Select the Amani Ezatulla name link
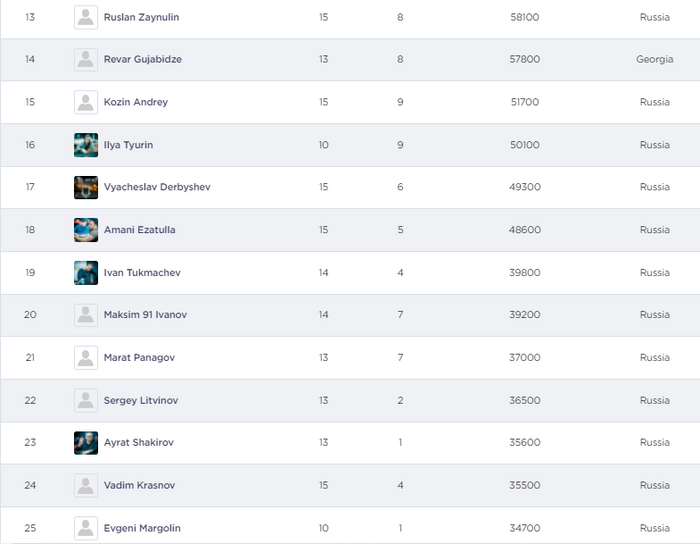Viewport: 700px width, 544px height. (x=139, y=230)
